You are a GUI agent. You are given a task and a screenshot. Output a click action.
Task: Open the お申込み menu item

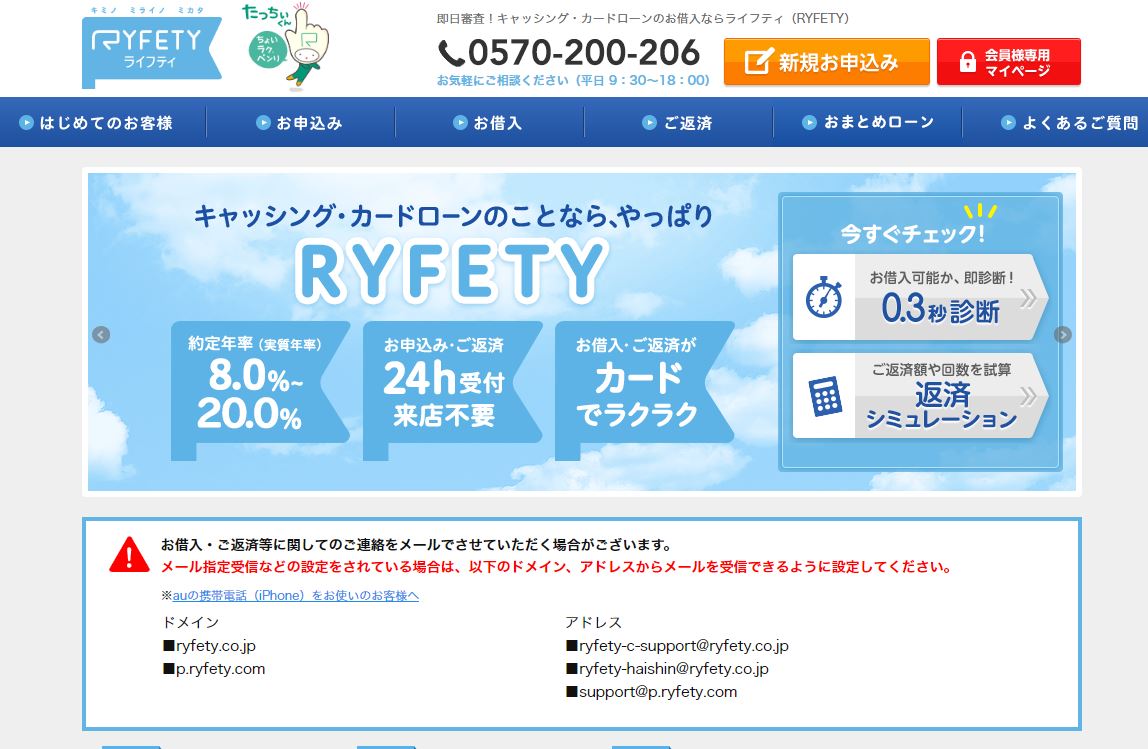301,122
